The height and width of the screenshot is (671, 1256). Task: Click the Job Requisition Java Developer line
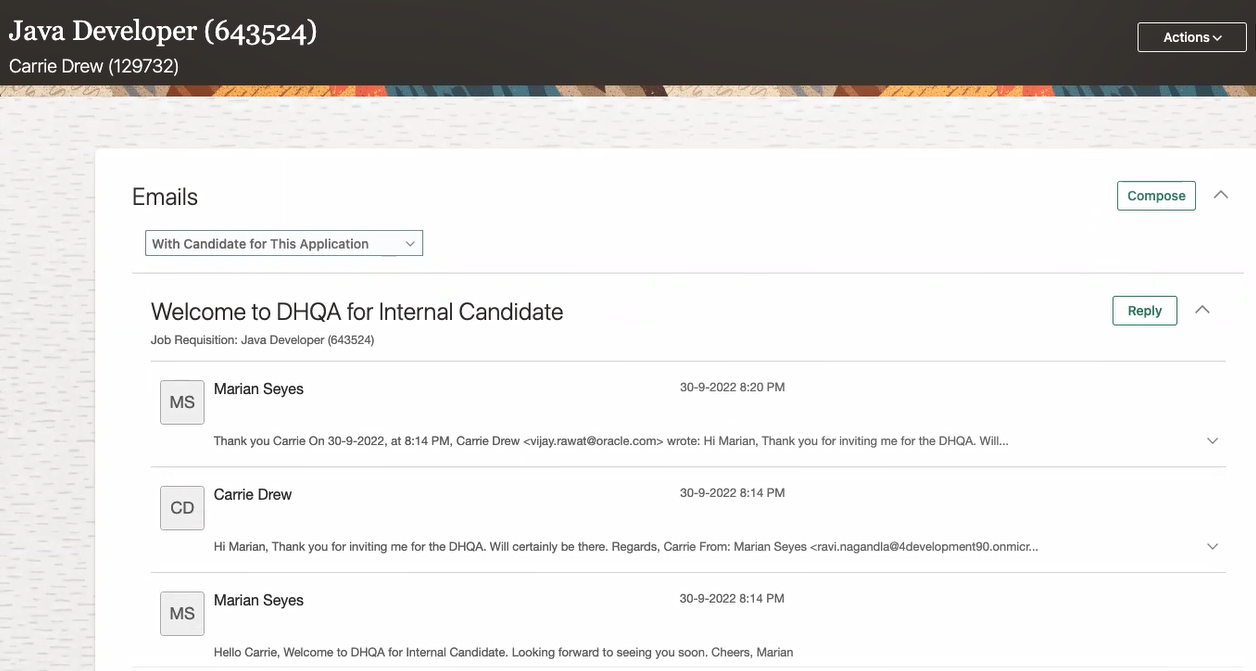click(262, 340)
